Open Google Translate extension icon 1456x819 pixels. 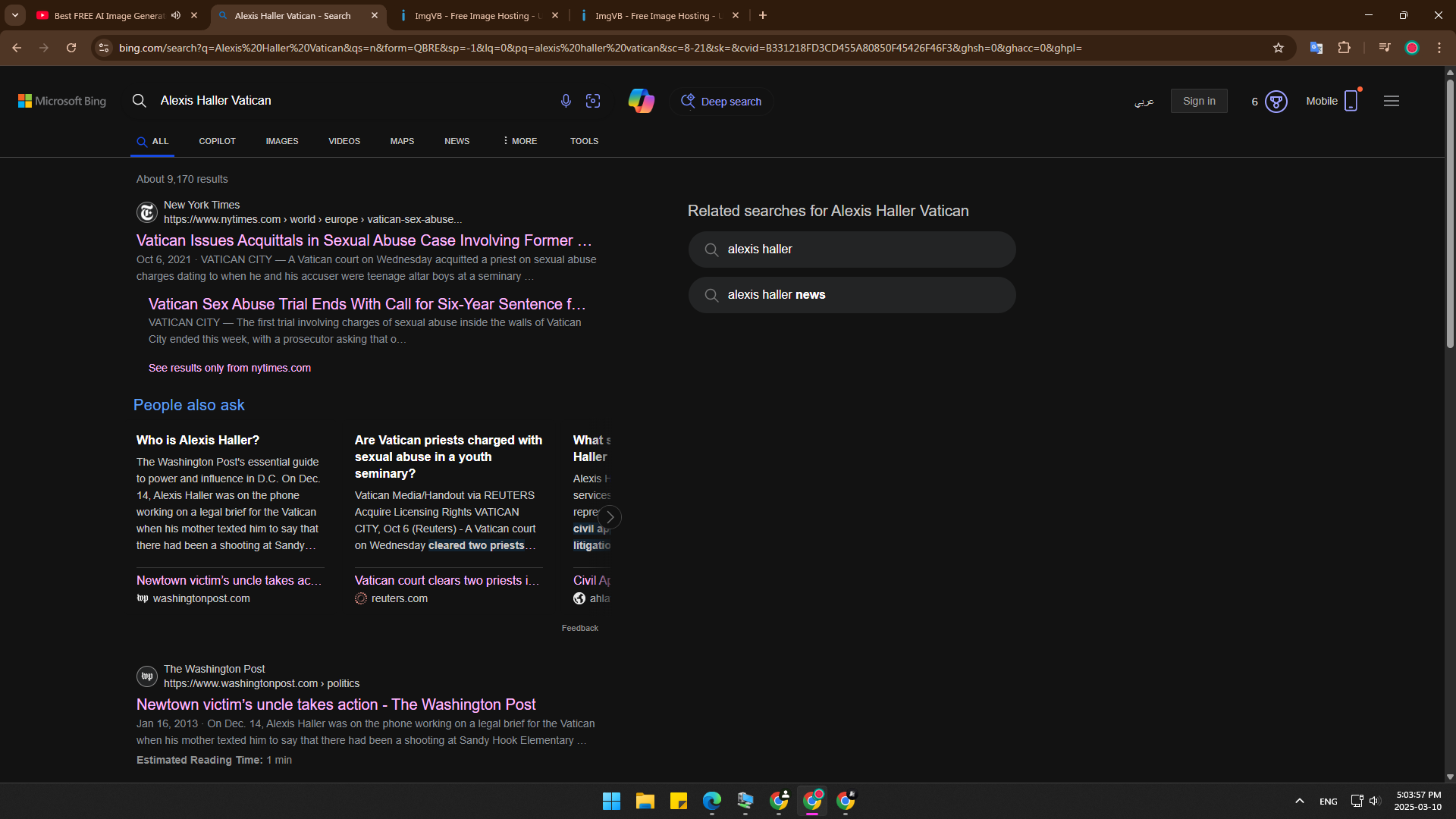[1316, 48]
